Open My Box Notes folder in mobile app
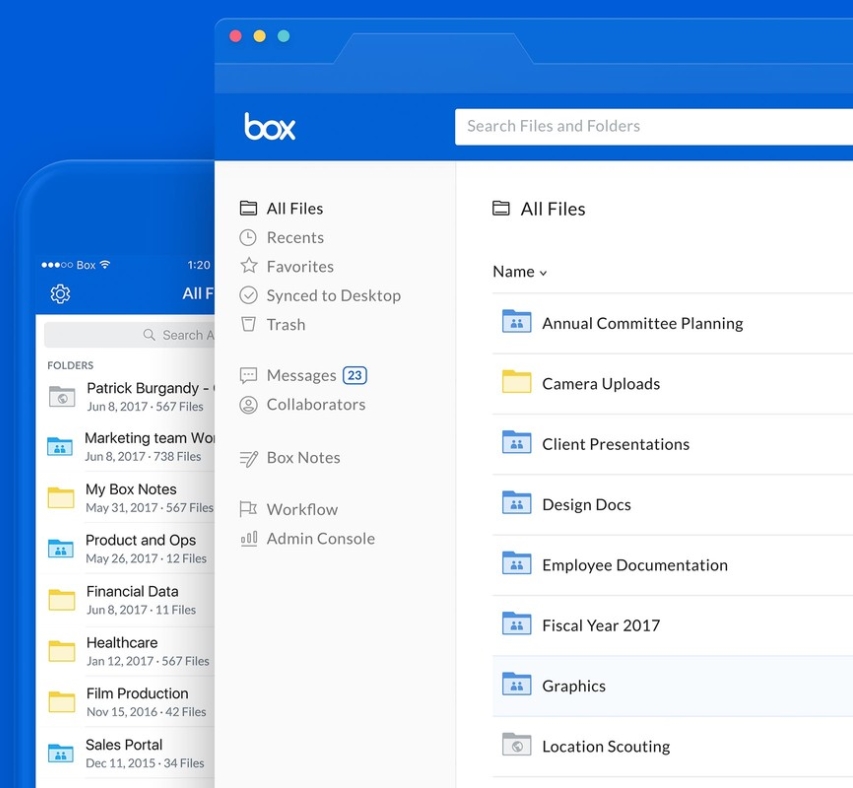The width and height of the screenshot is (853, 788). 126,498
